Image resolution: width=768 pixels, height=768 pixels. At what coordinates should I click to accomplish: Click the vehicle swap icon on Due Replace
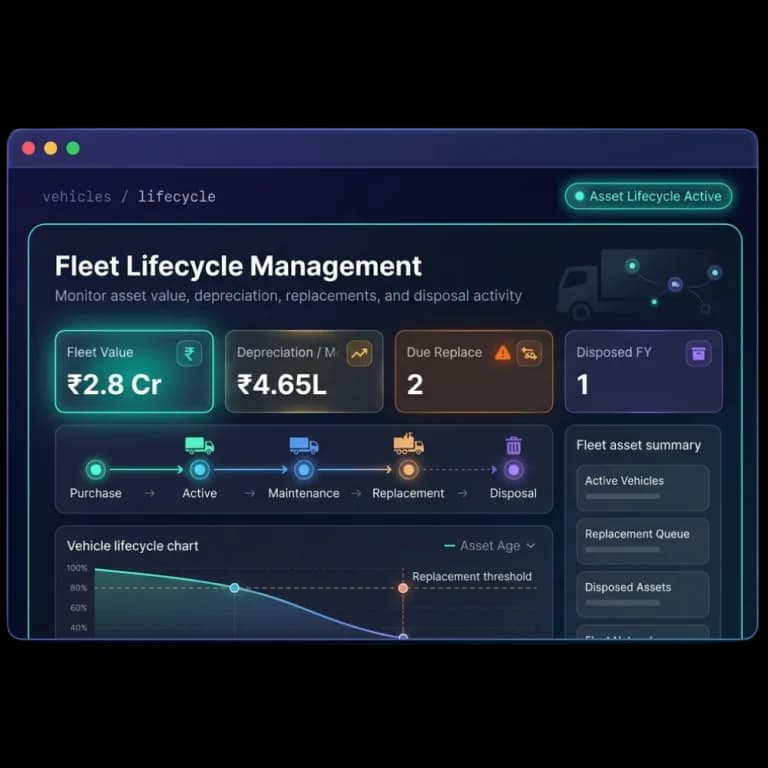point(529,353)
